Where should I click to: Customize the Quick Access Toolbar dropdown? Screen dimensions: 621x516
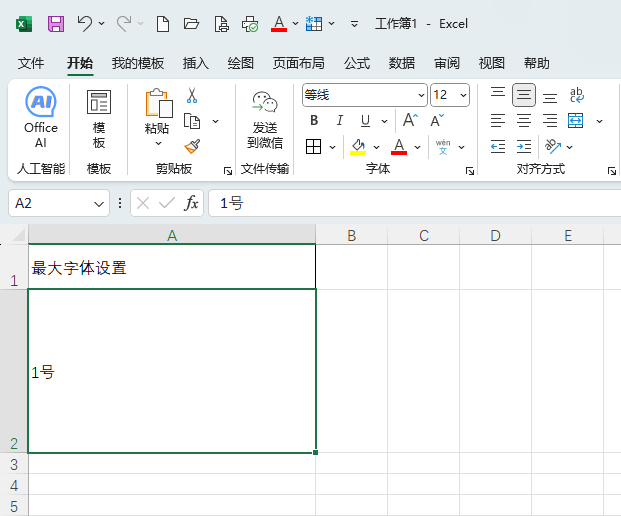point(354,24)
